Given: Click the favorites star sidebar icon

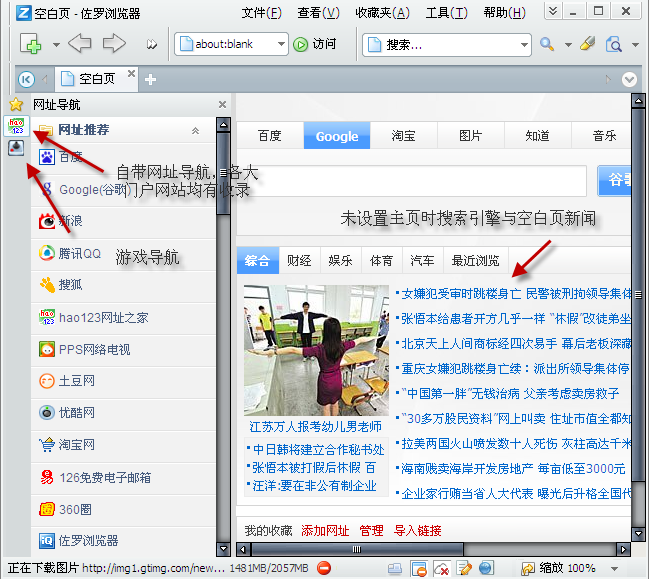Looking at the screenshot, I should click(x=16, y=104).
